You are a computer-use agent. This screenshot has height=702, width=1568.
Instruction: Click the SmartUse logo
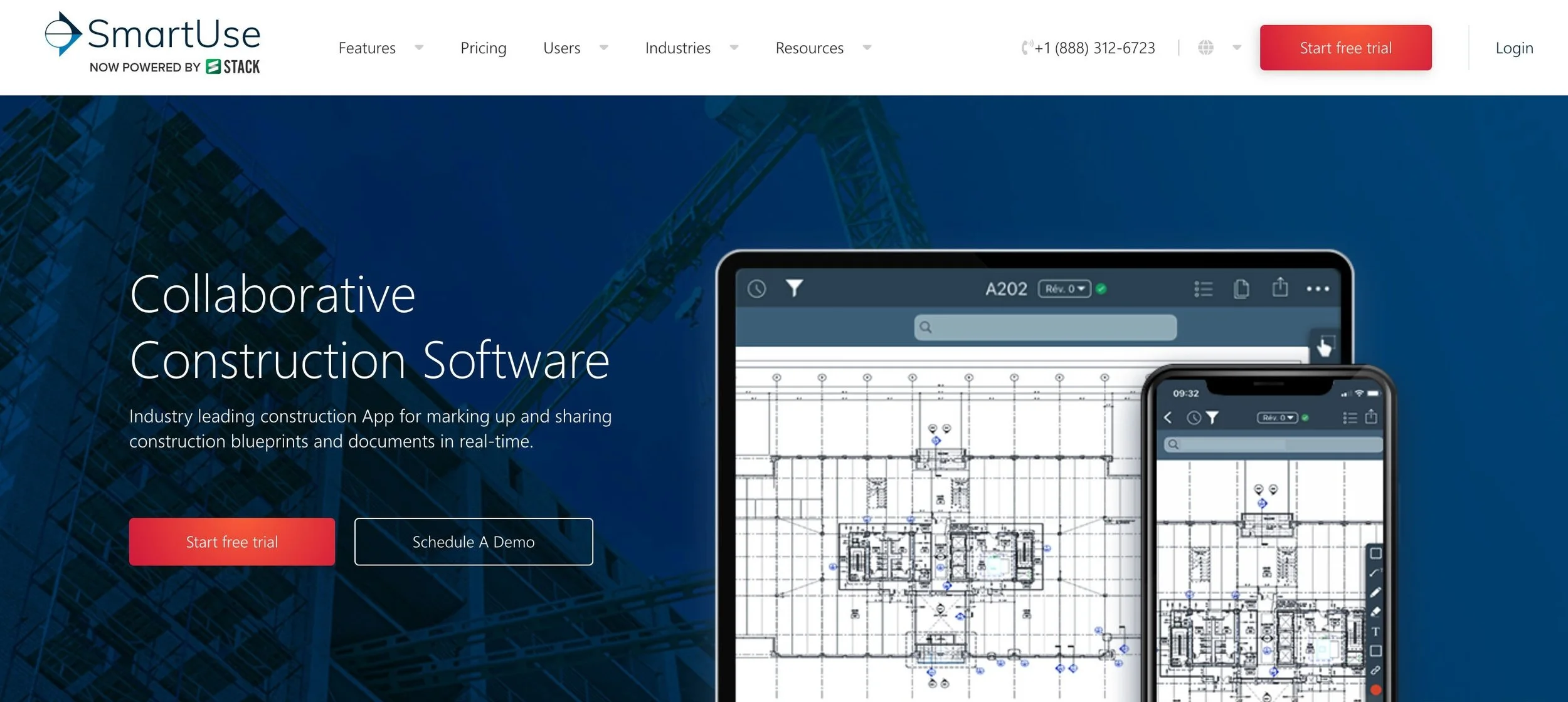point(152,43)
